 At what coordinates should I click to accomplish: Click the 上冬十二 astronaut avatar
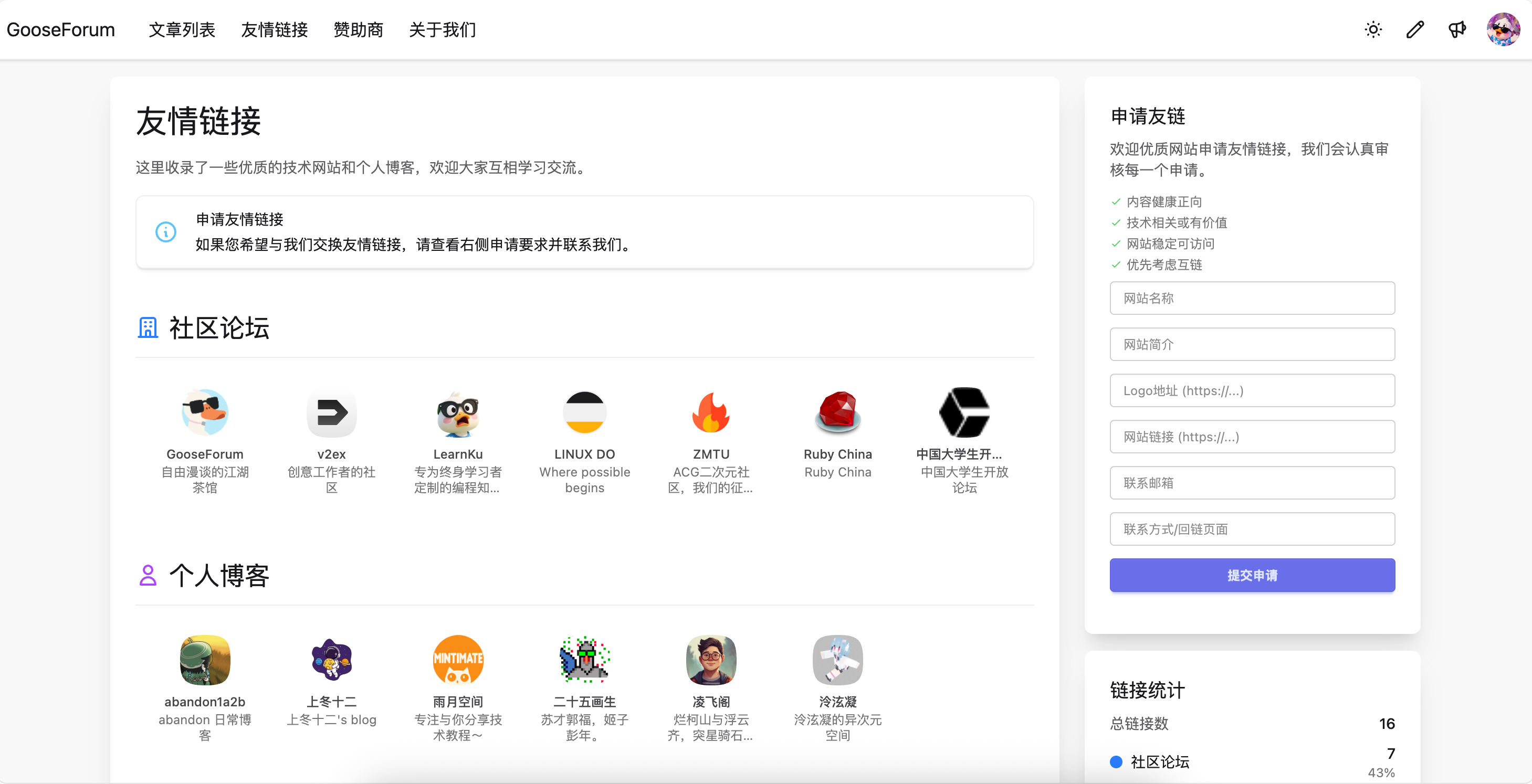click(332, 660)
